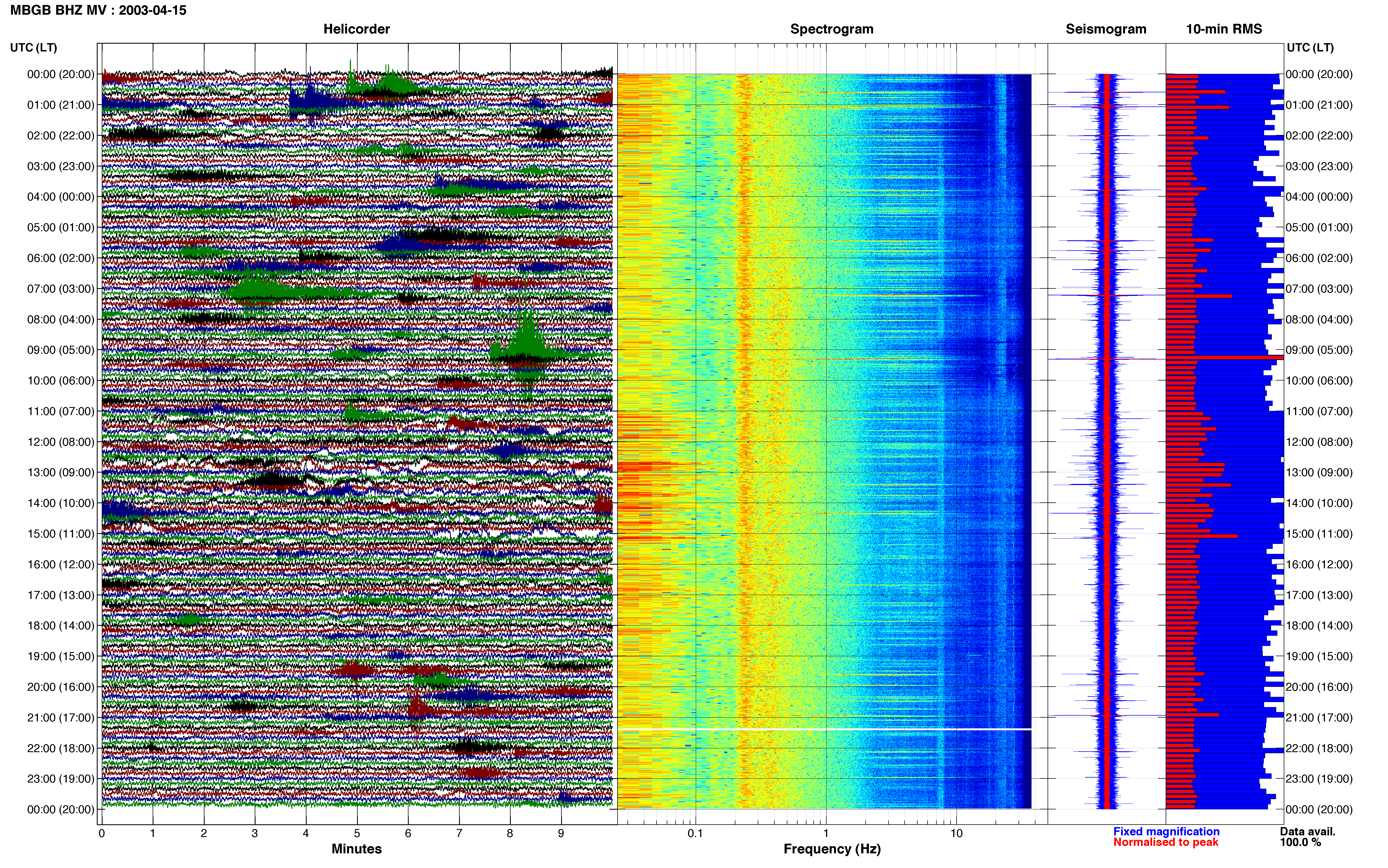Click the left '10:00 (06:00)' time label
Screen dimensions: 1388x868
pos(61,380)
